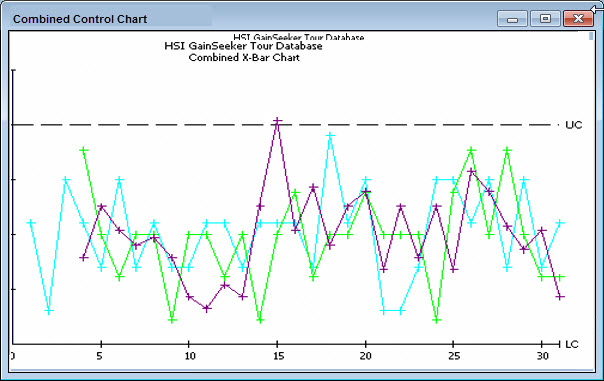Select the UC upper control limit label

point(573,125)
